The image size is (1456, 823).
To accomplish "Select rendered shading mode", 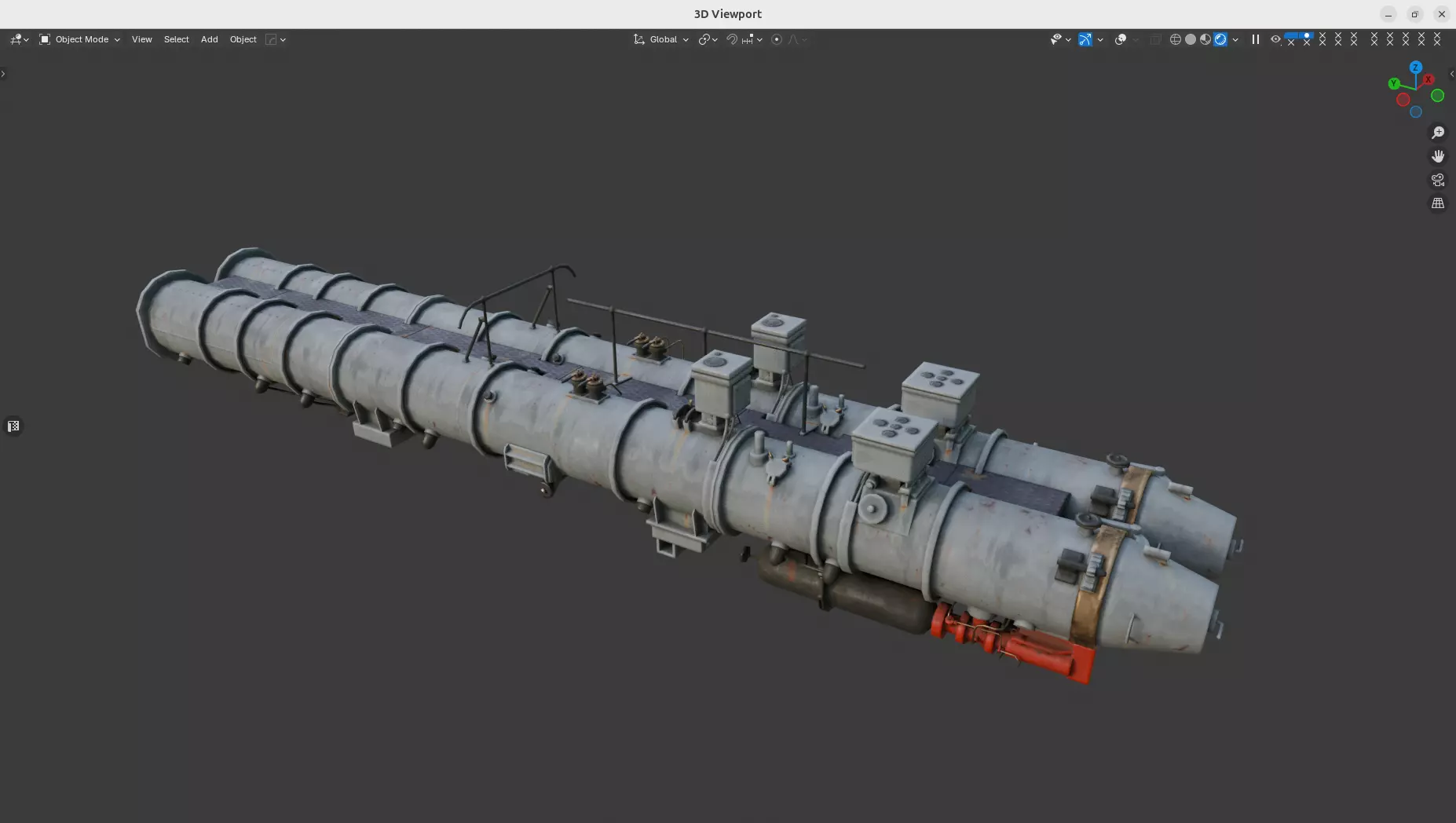I will pos(1220,39).
